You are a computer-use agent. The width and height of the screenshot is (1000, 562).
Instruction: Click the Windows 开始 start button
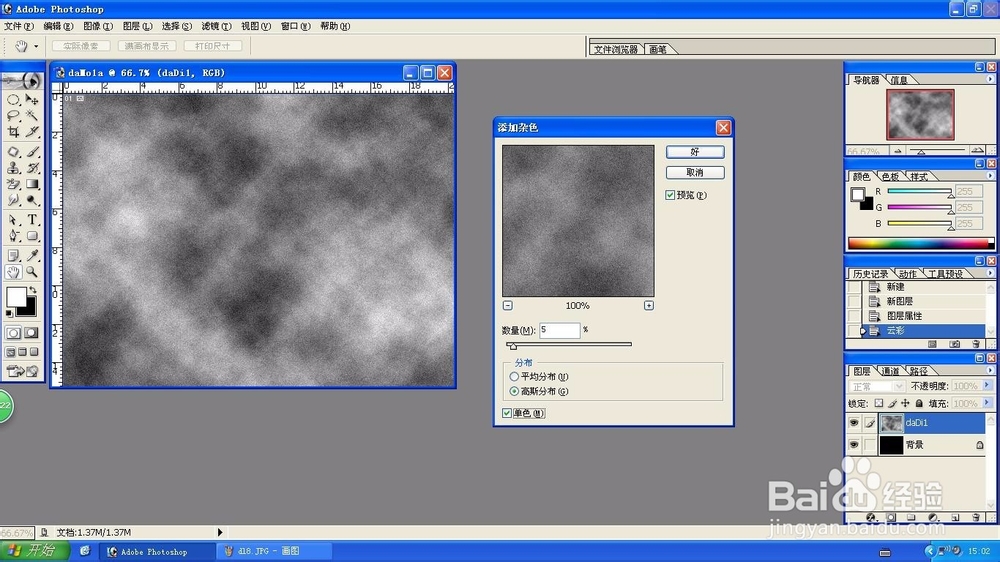coord(34,551)
